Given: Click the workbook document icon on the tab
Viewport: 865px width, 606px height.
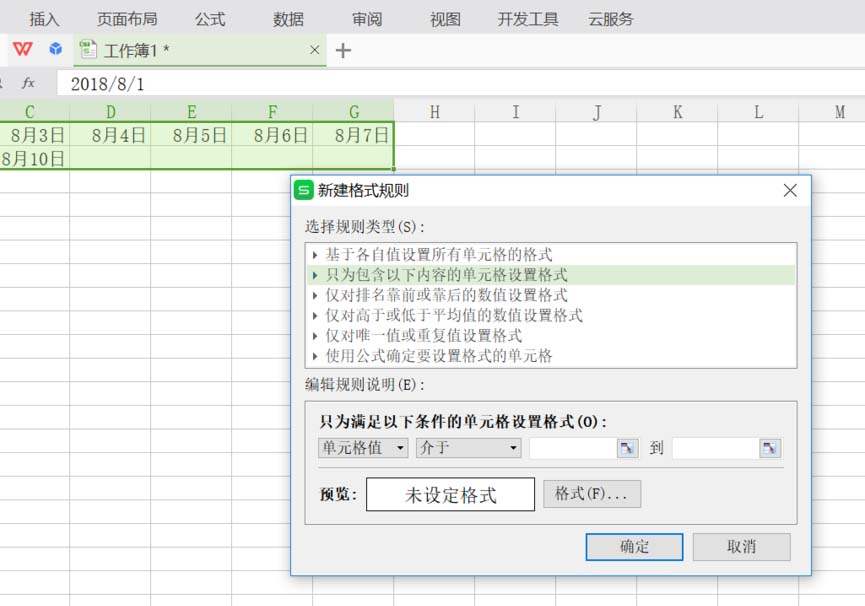Looking at the screenshot, I should point(88,48).
